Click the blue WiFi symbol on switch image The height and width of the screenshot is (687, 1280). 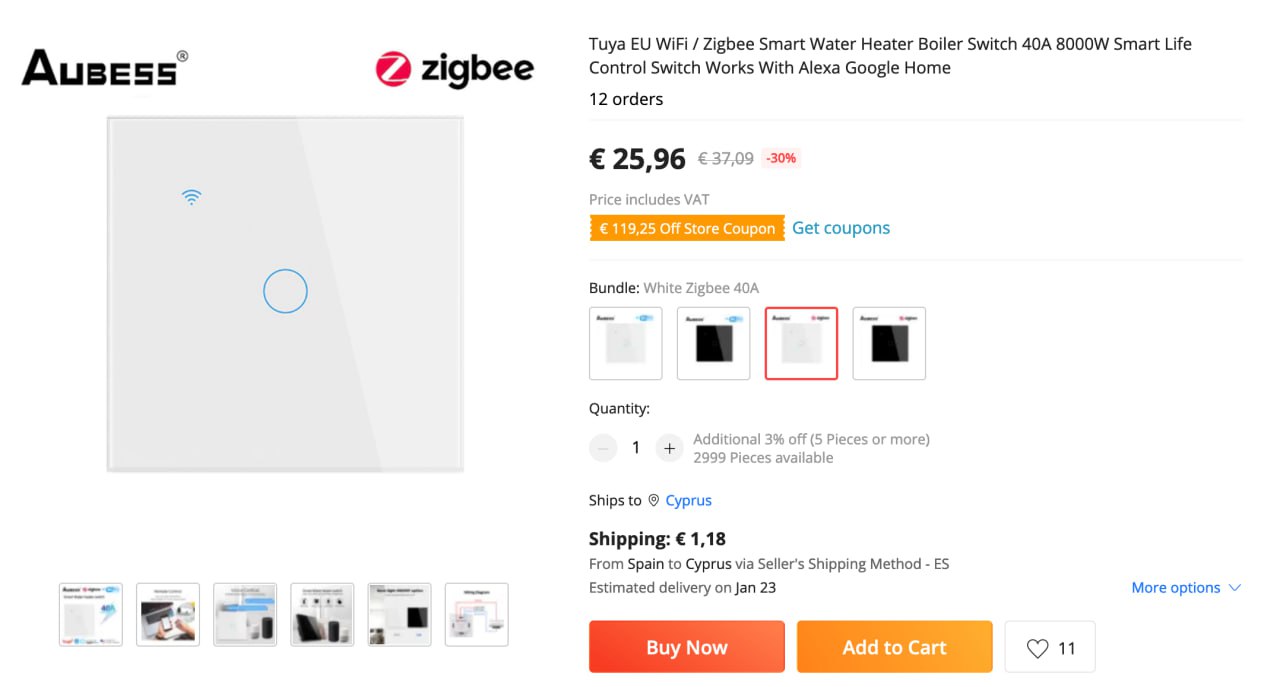[x=191, y=197]
